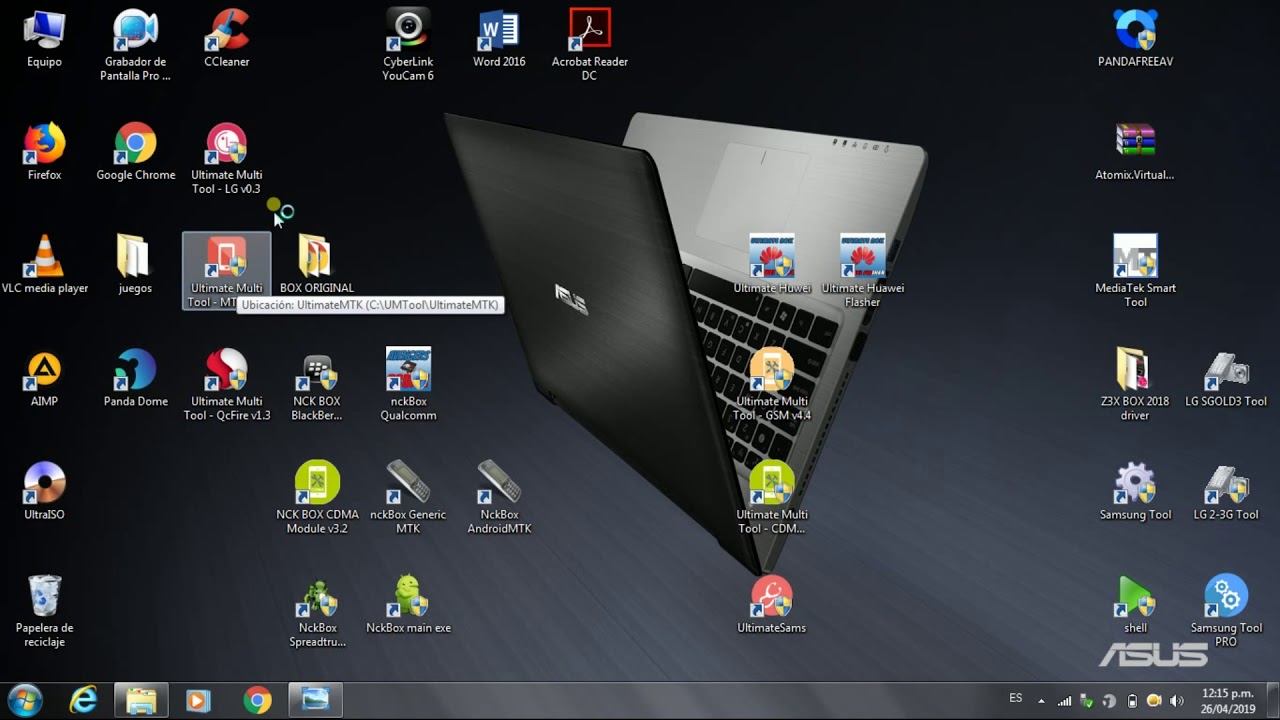Launch Ultimate Huawei Flasher shortcut
This screenshot has height=720, width=1280.
pos(863,271)
